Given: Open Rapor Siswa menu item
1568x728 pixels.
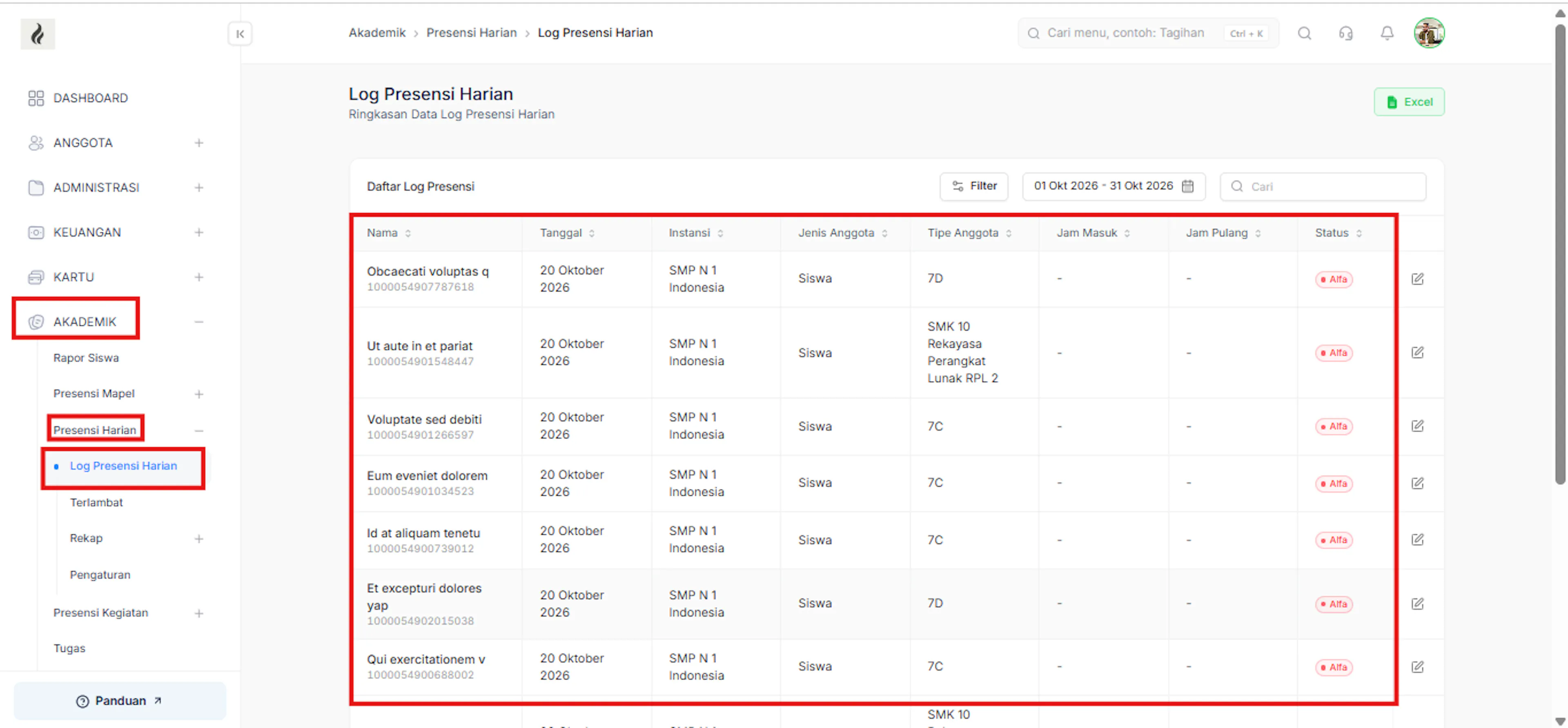Looking at the screenshot, I should click(86, 357).
